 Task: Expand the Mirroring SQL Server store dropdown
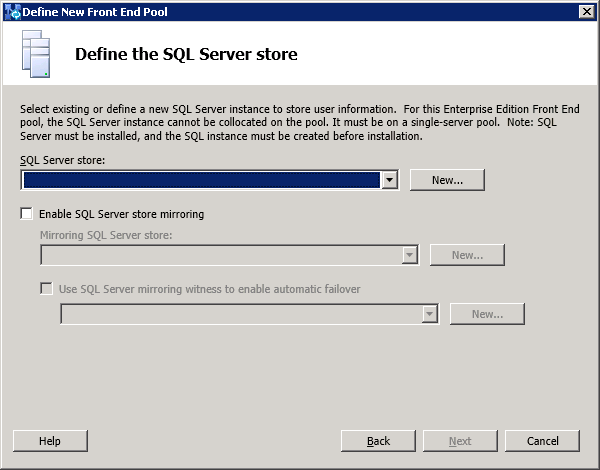point(410,255)
